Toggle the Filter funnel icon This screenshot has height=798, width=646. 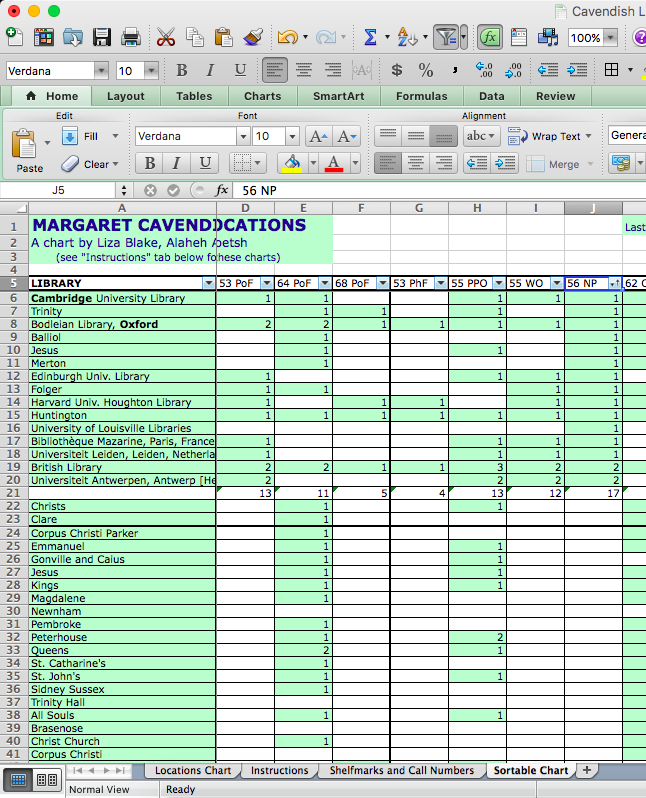coord(446,37)
